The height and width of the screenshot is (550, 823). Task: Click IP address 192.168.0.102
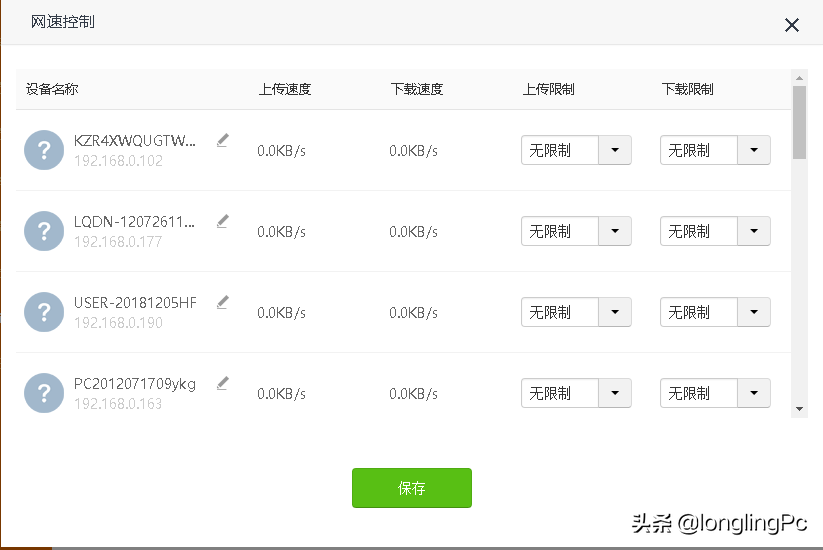coord(118,161)
